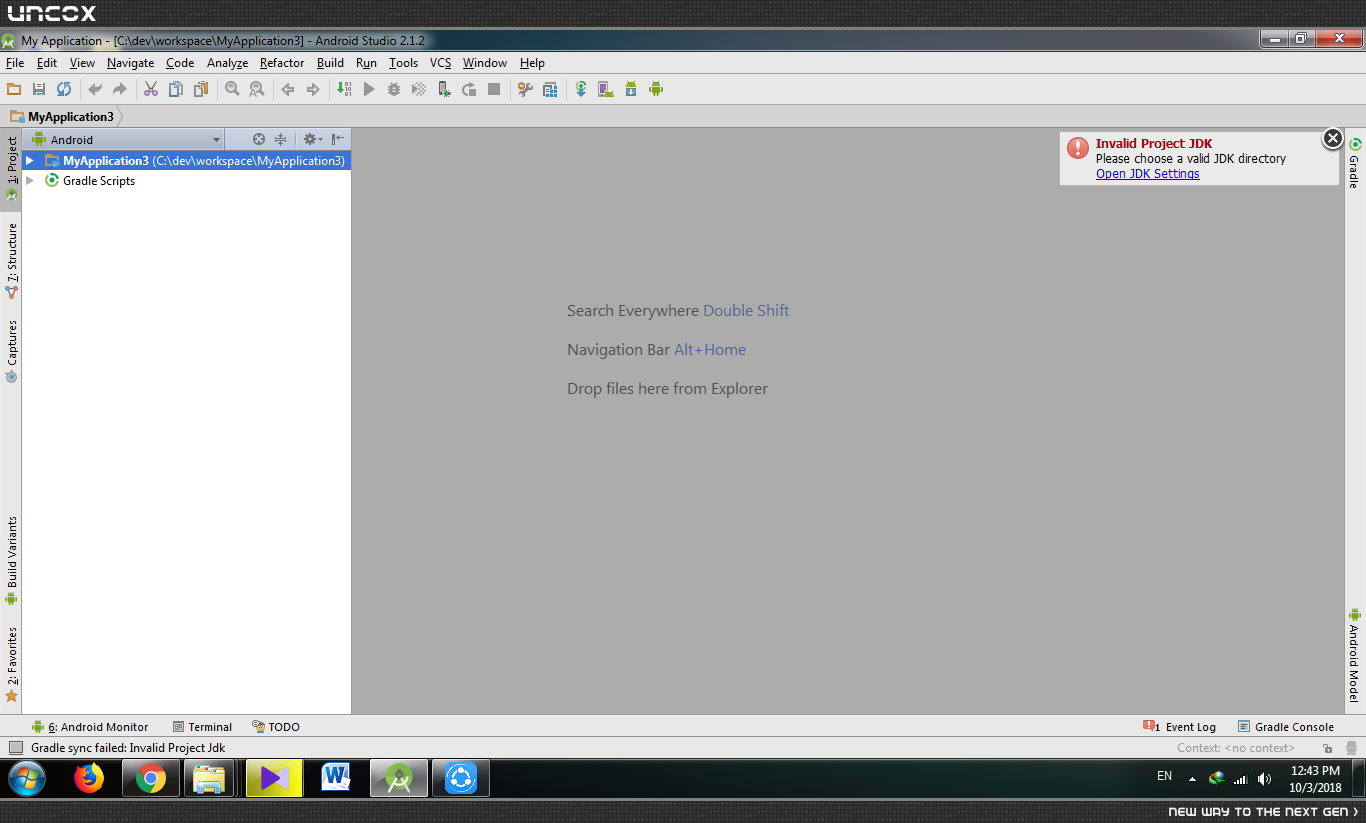Click the Replace toolbar icon

click(257, 89)
